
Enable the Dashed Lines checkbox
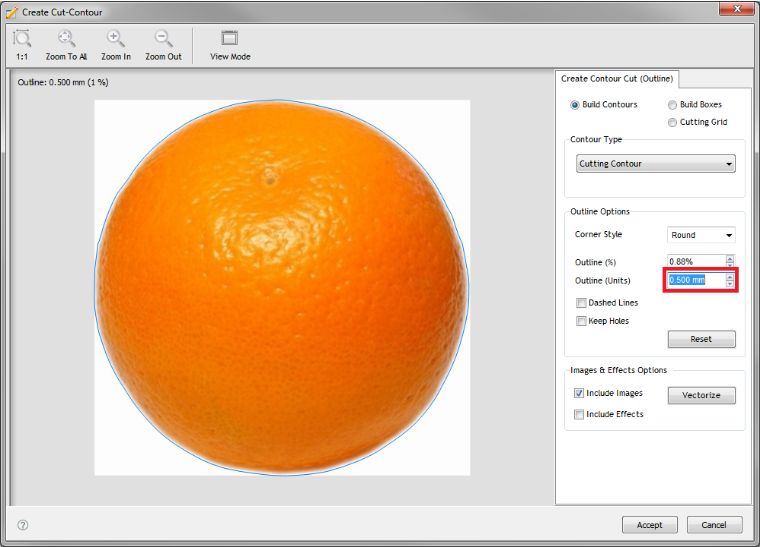[581, 303]
